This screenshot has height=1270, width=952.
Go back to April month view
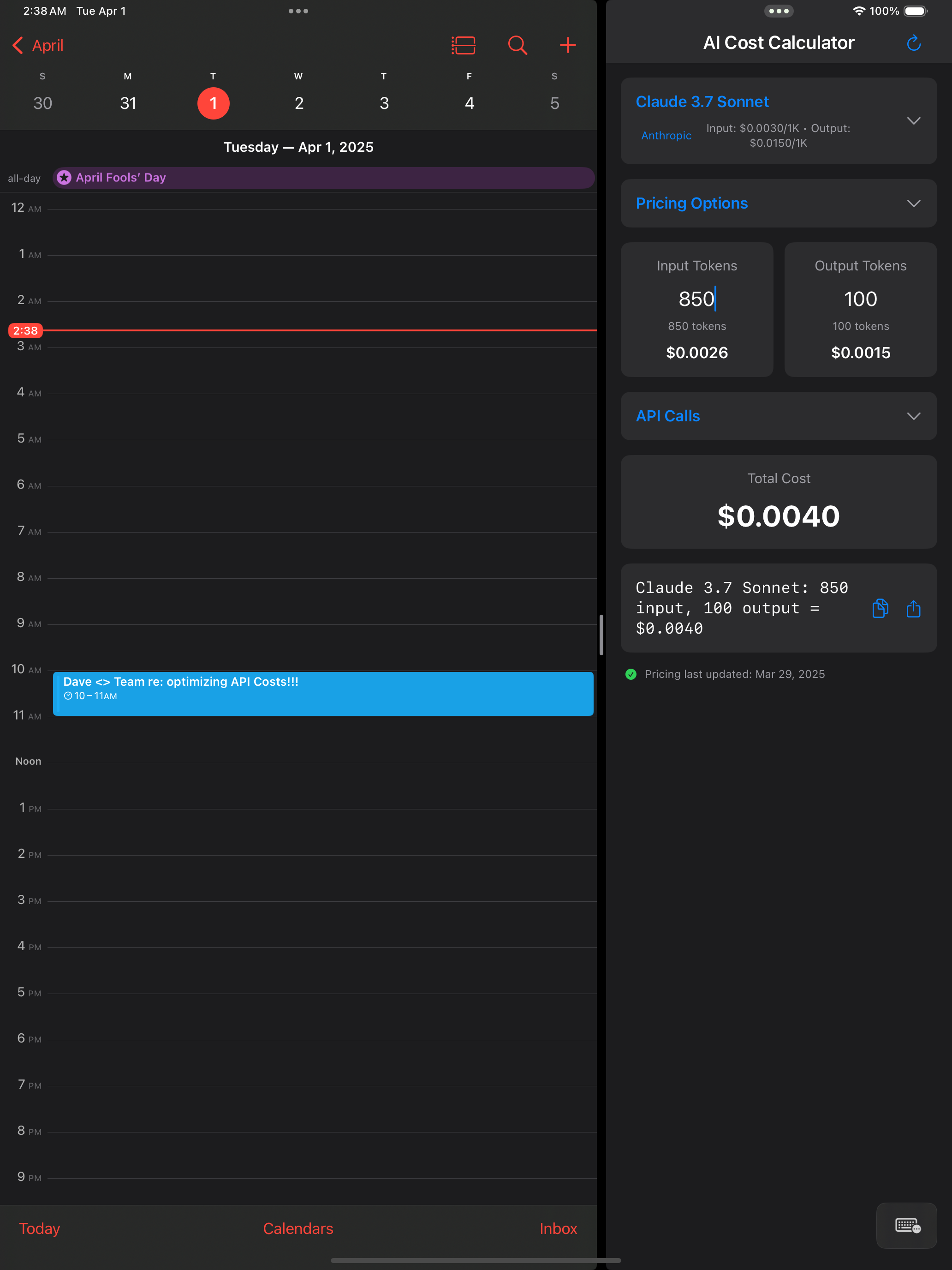pyautogui.click(x=37, y=45)
